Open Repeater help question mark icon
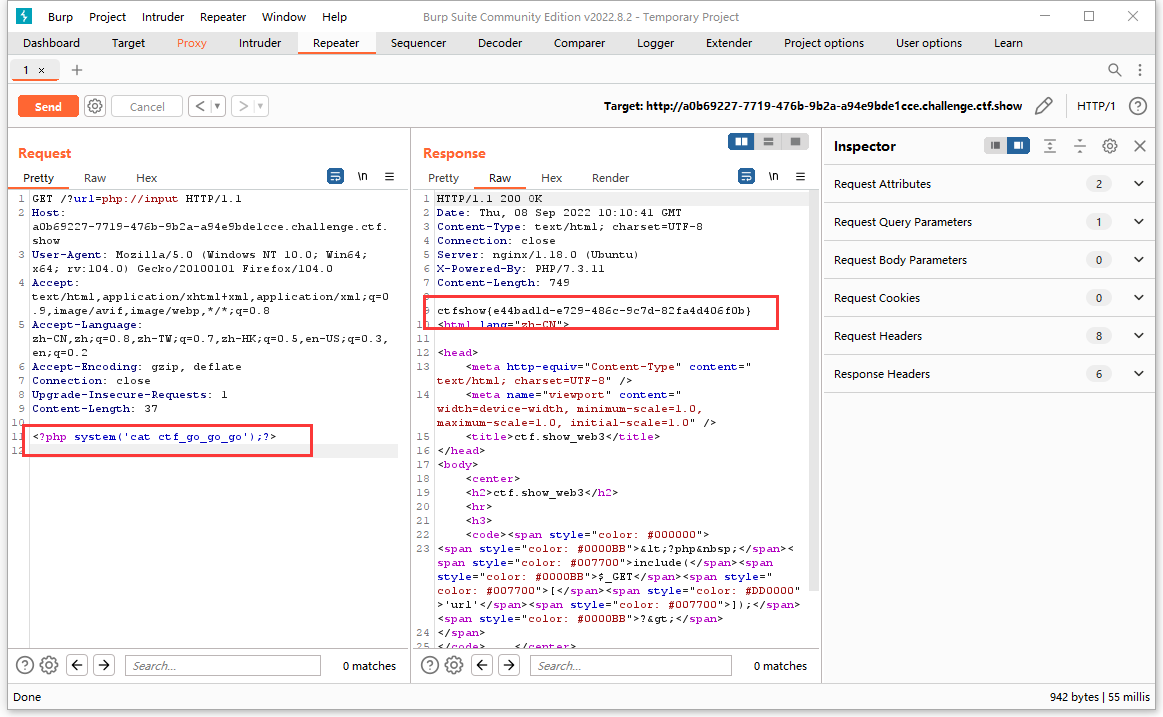1163x717 pixels. click(x=1138, y=106)
